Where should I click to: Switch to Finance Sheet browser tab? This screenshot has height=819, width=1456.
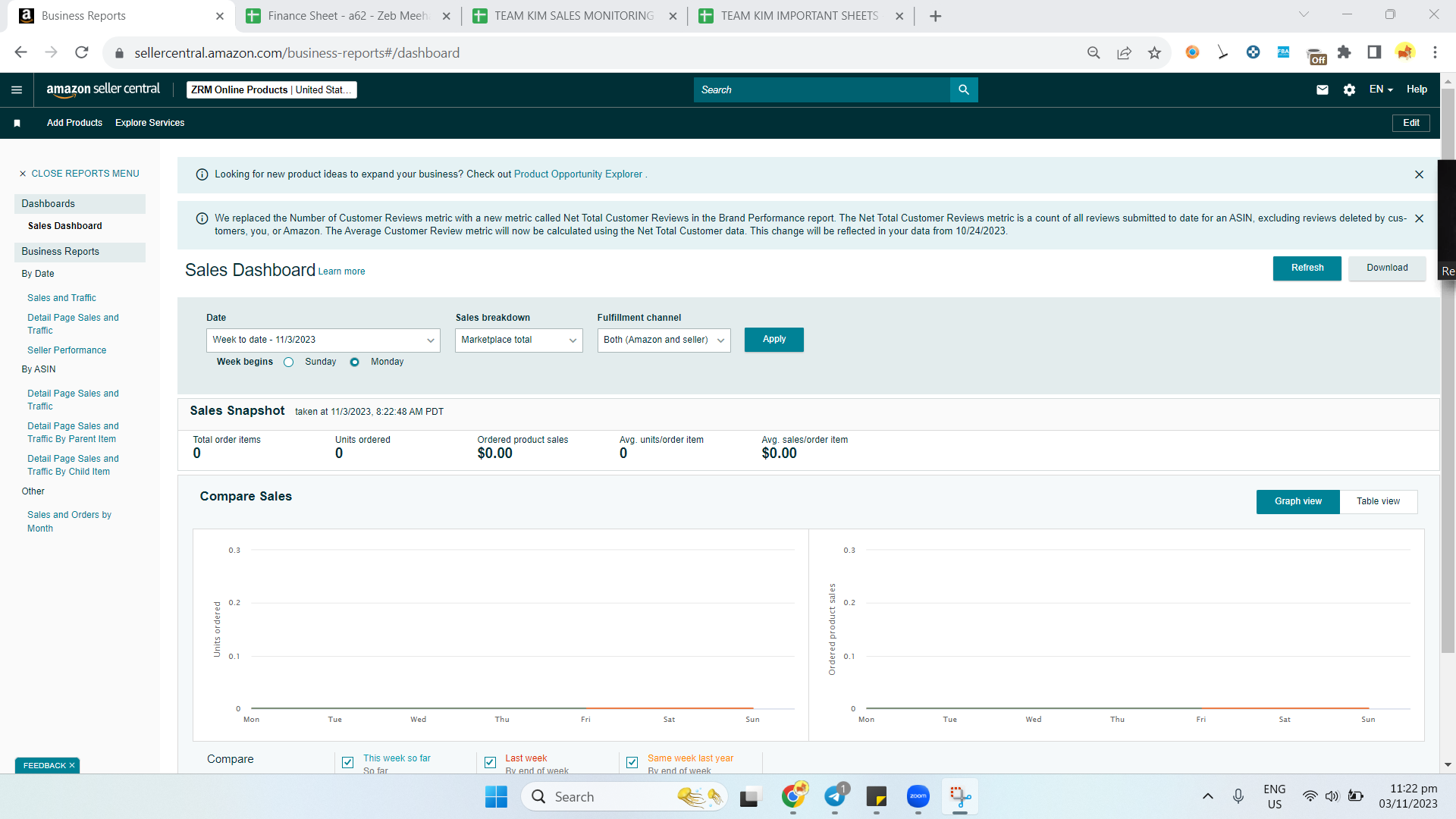coord(348,16)
